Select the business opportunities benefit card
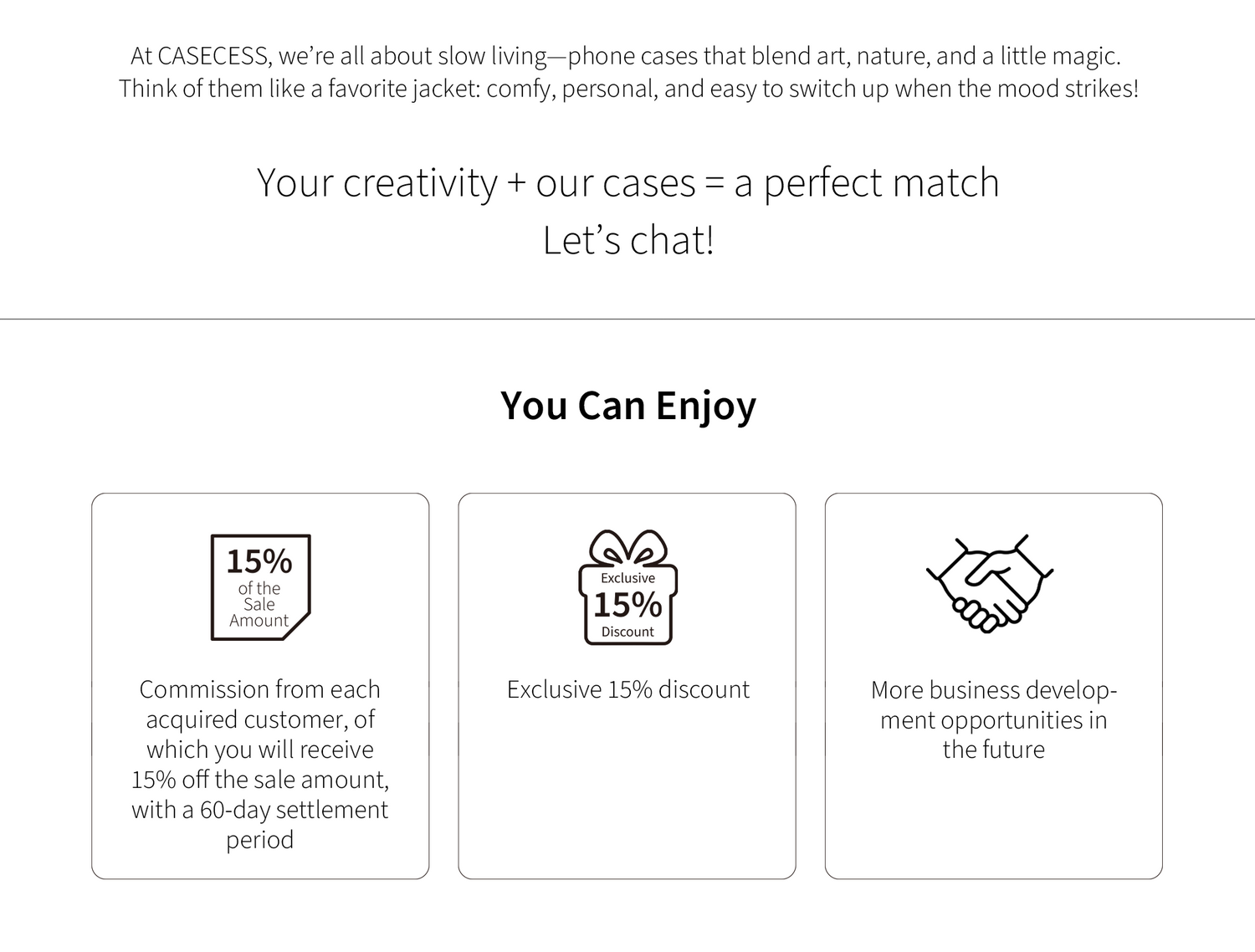Image resolution: width=1255 pixels, height=952 pixels. (x=994, y=686)
